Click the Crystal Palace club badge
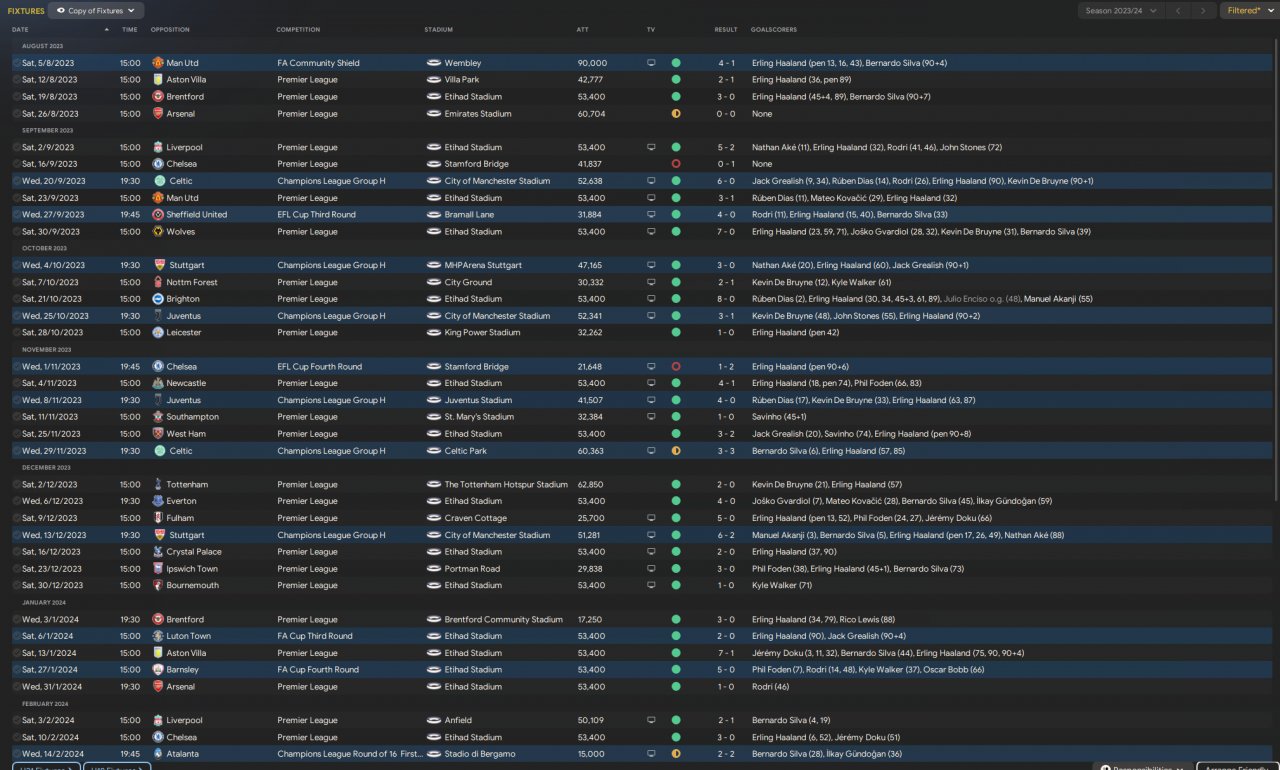Screen dimensions: 1280x770 [158, 552]
